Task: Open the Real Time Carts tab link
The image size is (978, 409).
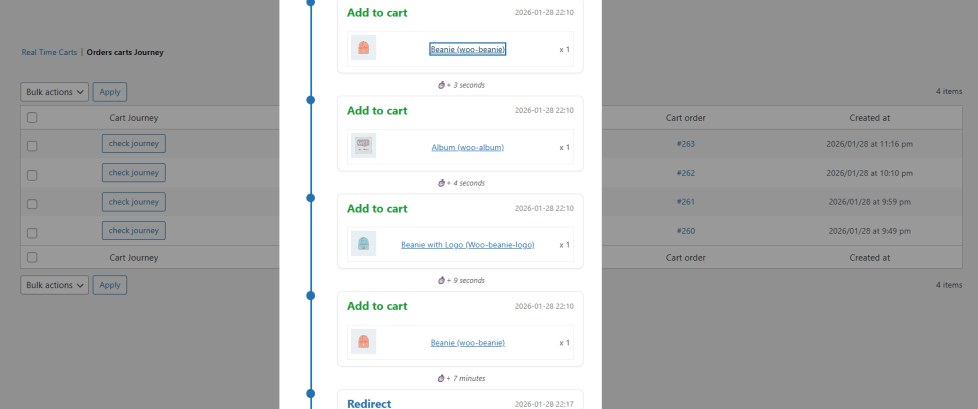Action: tap(49, 52)
